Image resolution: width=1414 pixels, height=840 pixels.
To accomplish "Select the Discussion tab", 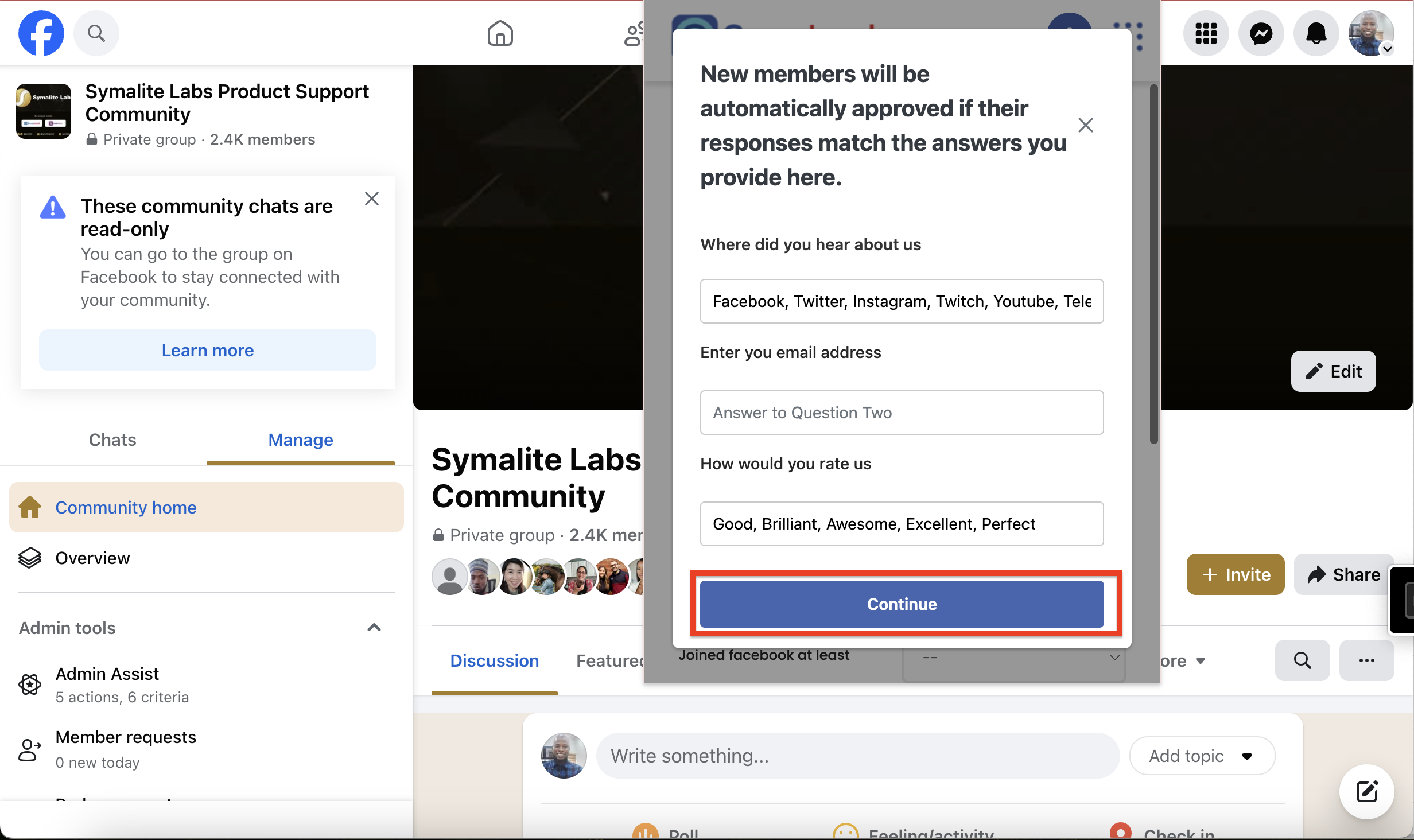I will pyautogui.click(x=494, y=660).
